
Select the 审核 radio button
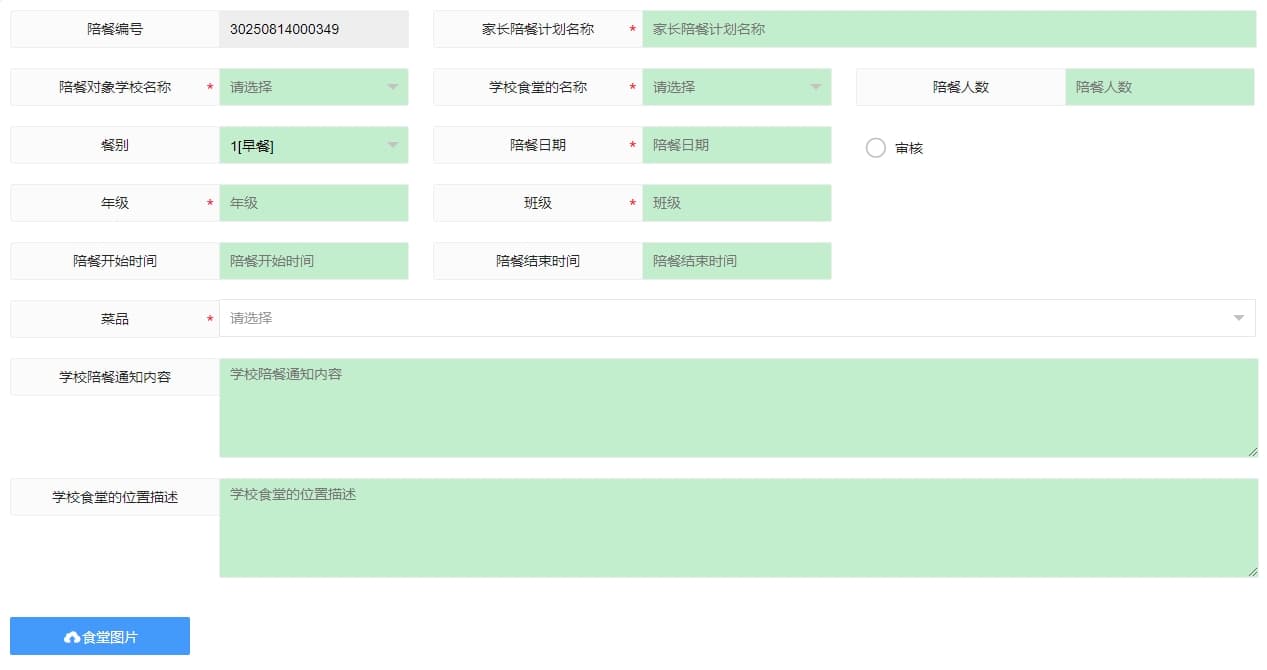click(x=876, y=147)
